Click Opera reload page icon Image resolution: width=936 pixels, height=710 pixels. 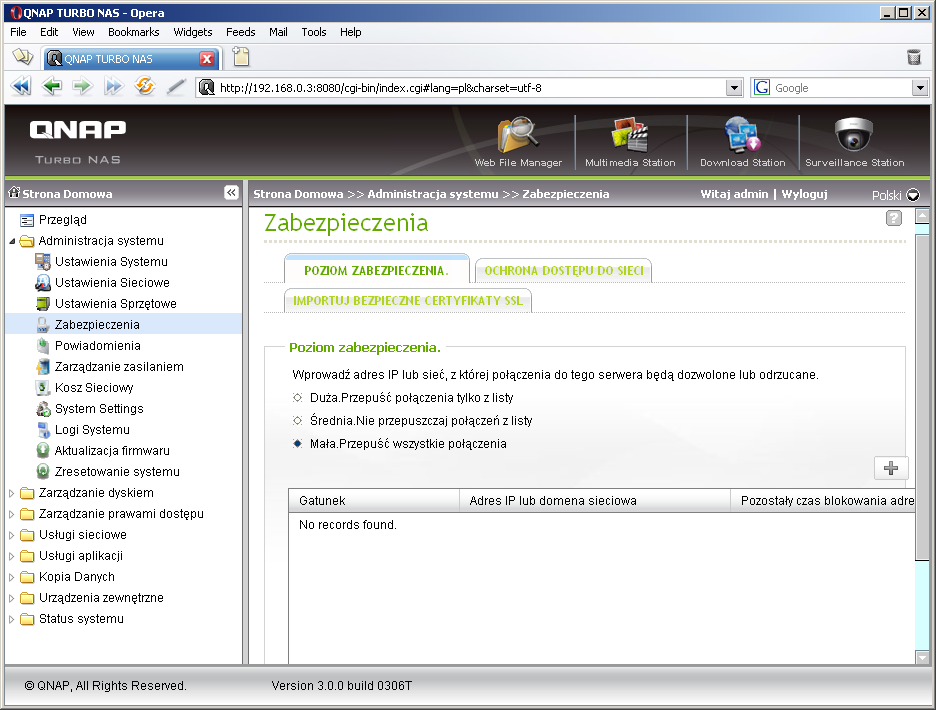[144, 87]
